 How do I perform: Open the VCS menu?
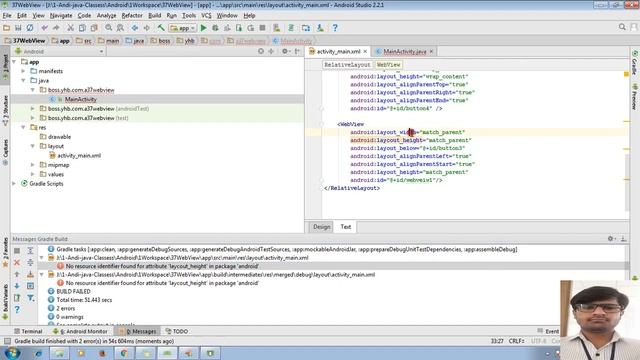click(206, 16)
